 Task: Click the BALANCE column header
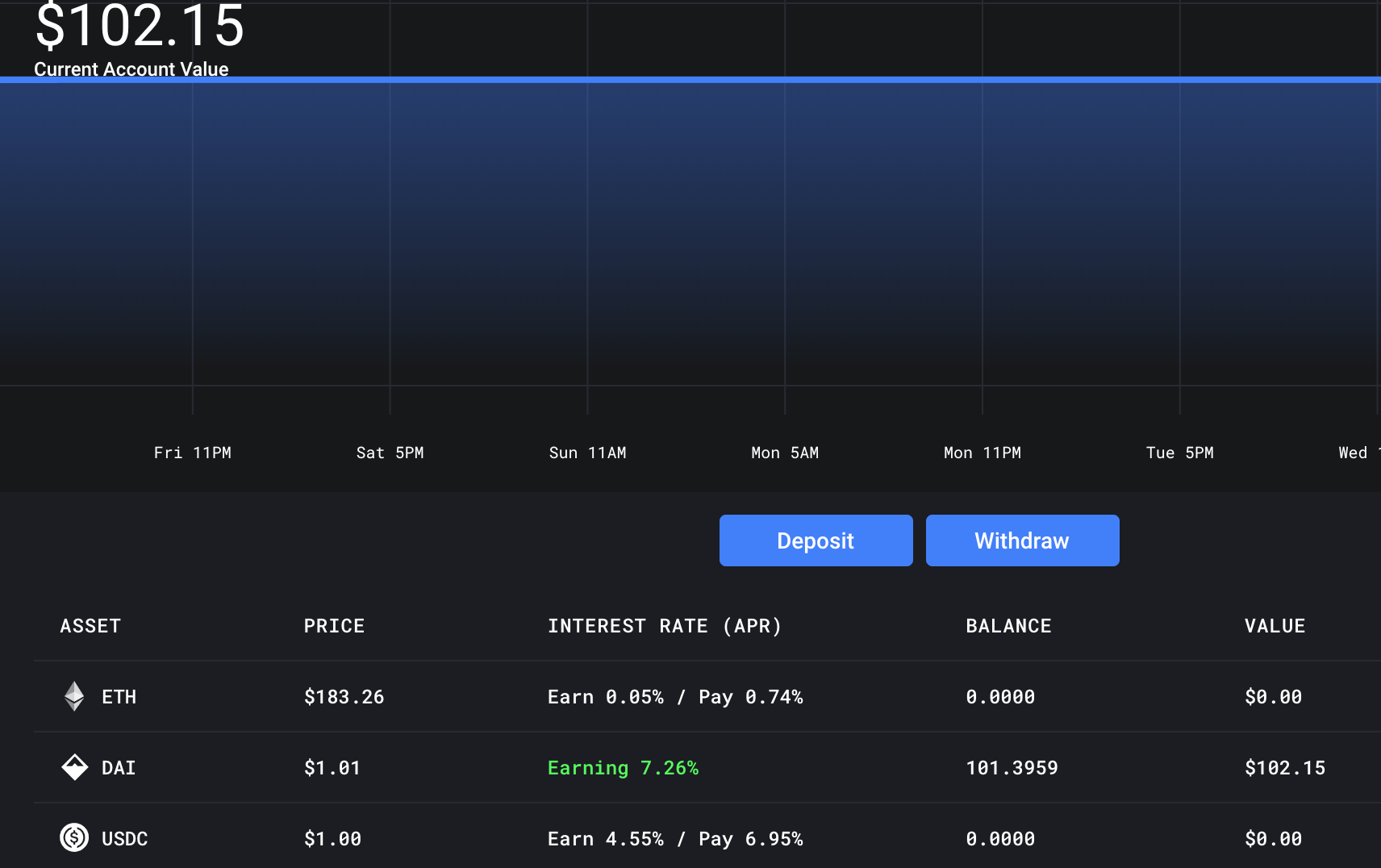[x=1008, y=626]
